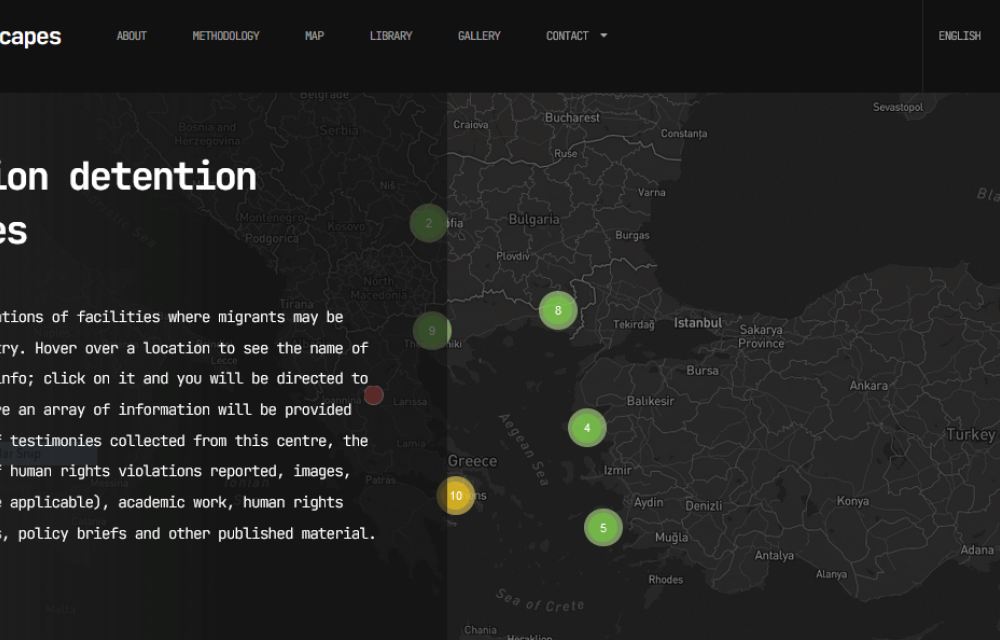
Task: Open the English language selector
Action: (959, 36)
